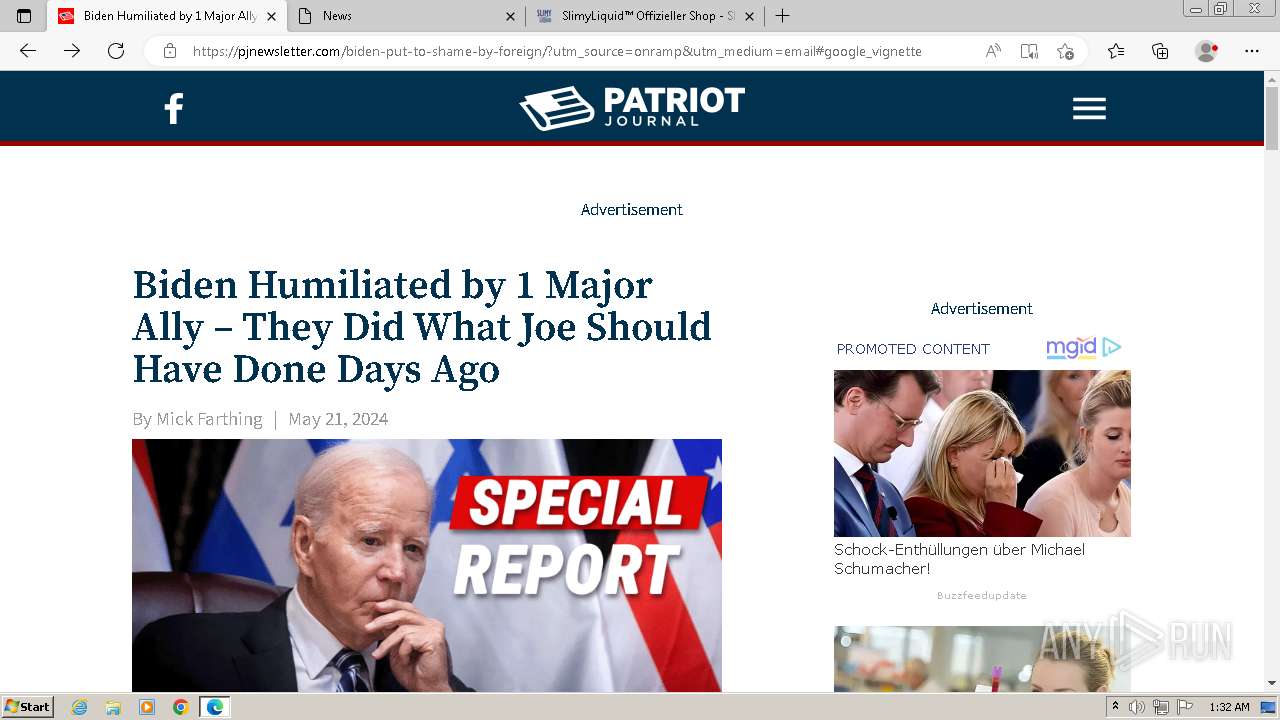Add this page to favorites
The height and width of the screenshot is (720, 1280).
pyautogui.click(x=1065, y=51)
